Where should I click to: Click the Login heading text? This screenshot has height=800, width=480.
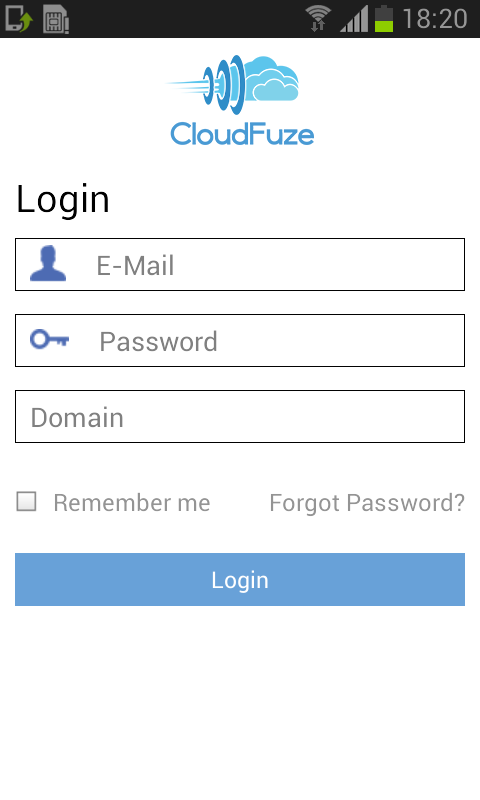[63, 199]
